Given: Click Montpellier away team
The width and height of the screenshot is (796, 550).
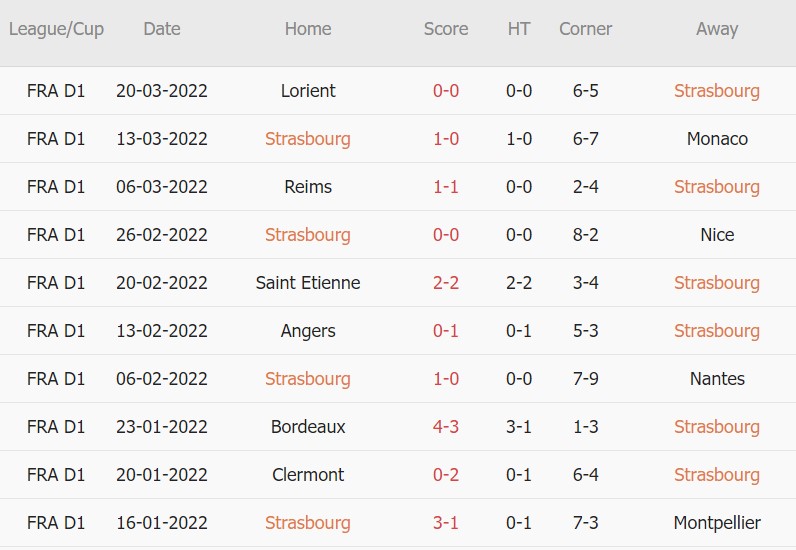Looking at the screenshot, I should click(x=717, y=523).
